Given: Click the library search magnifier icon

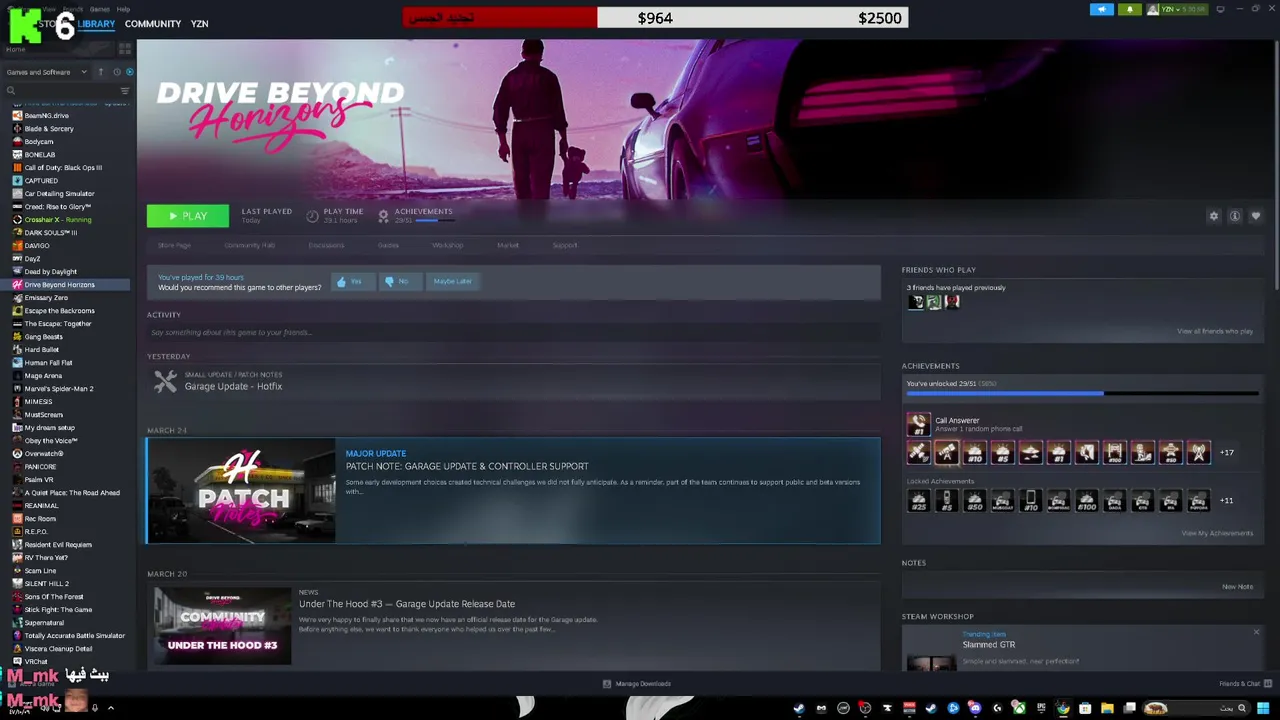Looking at the screenshot, I should [x=11, y=91].
